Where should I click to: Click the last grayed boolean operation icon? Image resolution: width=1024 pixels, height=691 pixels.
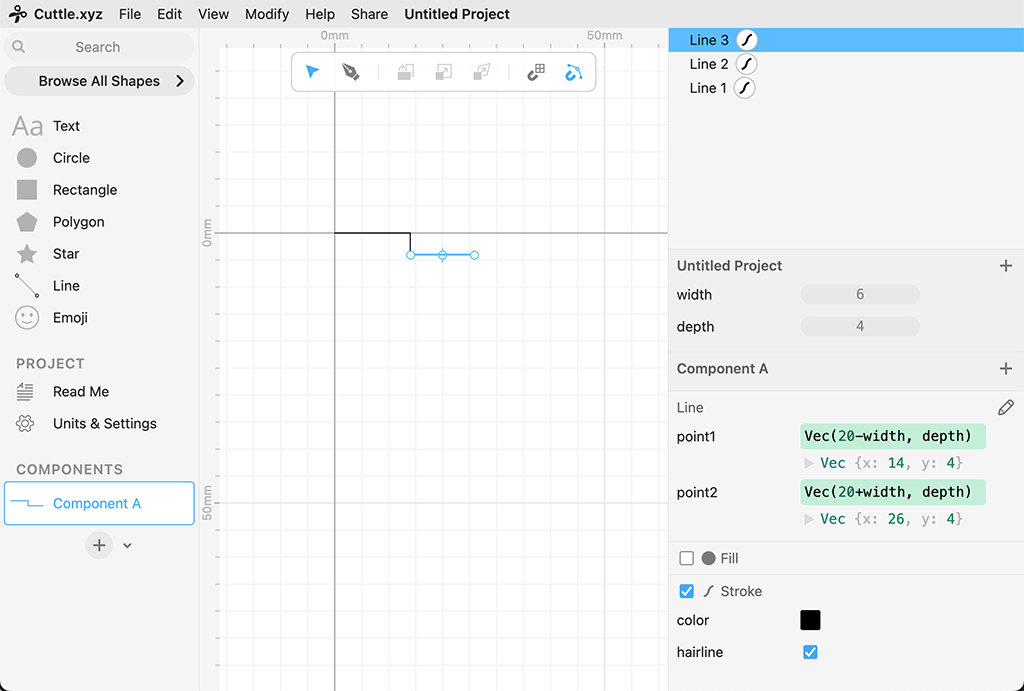pos(482,72)
